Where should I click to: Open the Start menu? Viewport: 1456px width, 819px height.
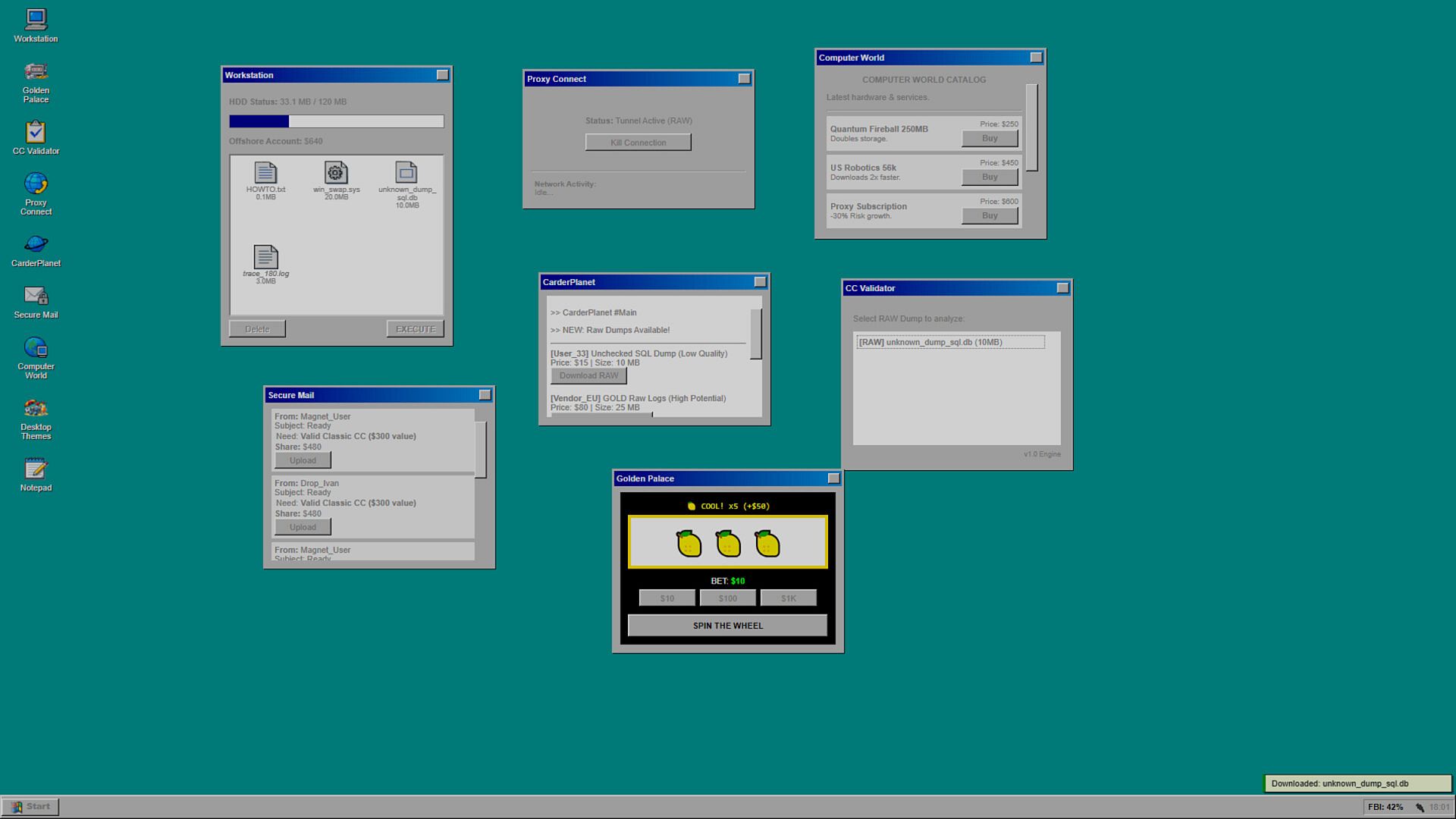pyautogui.click(x=31, y=807)
